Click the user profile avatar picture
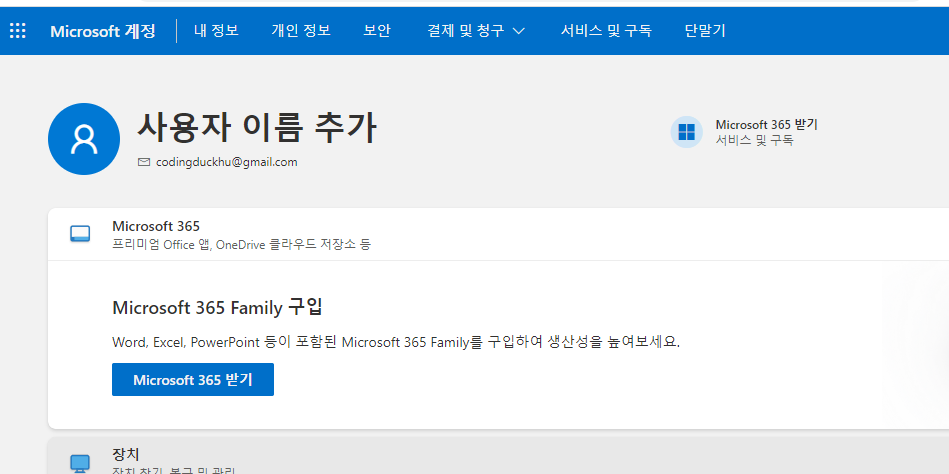Viewport: 949px width, 474px height. click(84, 139)
